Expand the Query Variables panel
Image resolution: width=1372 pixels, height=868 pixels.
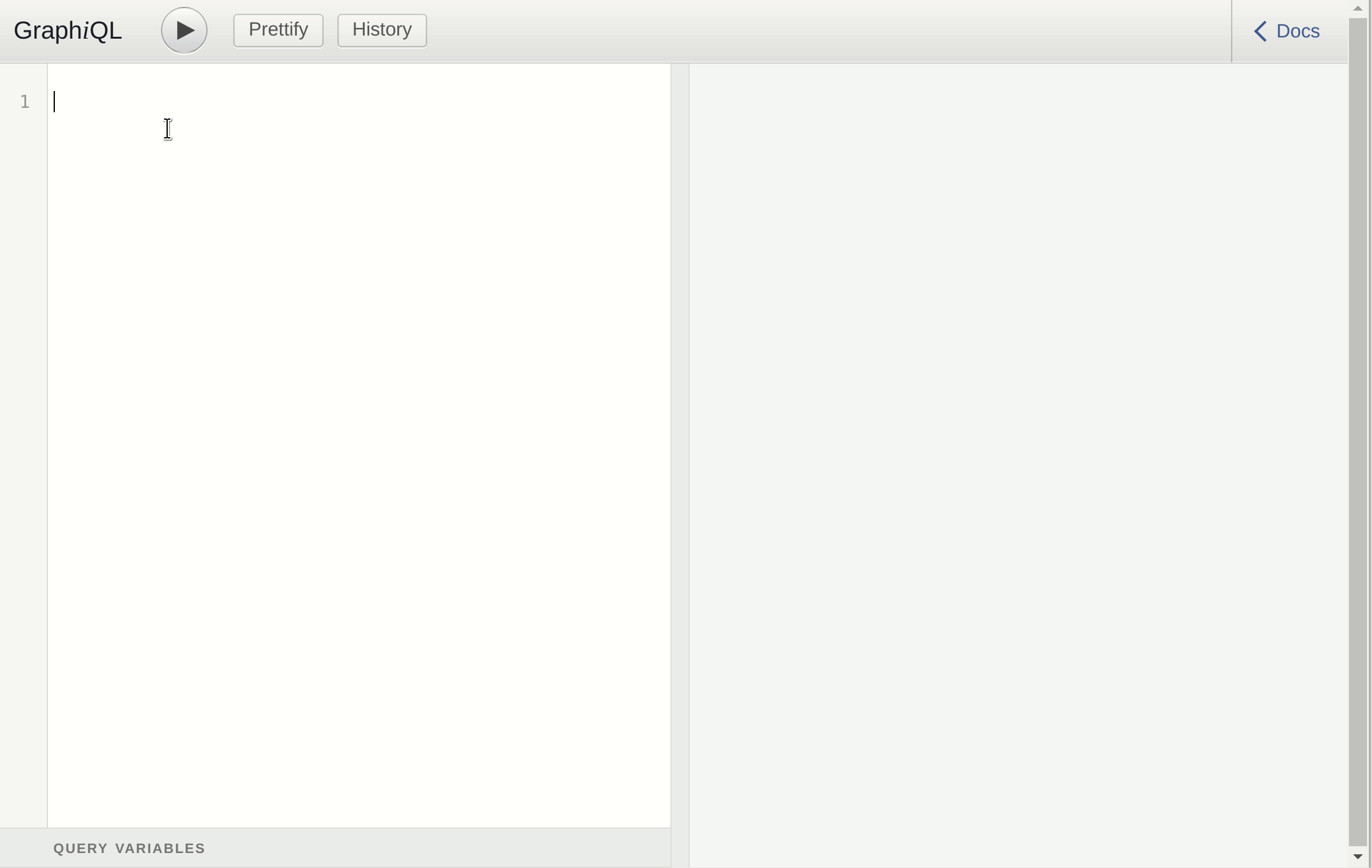coord(129,848)
